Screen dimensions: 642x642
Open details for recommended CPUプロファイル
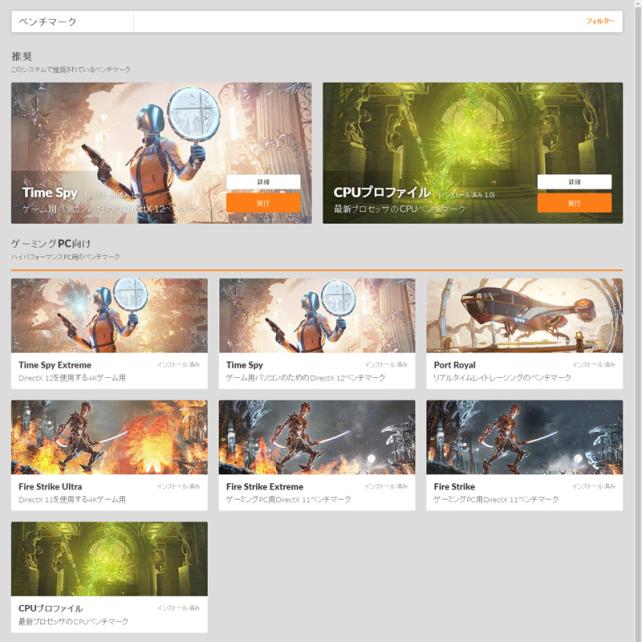(574, 182)
